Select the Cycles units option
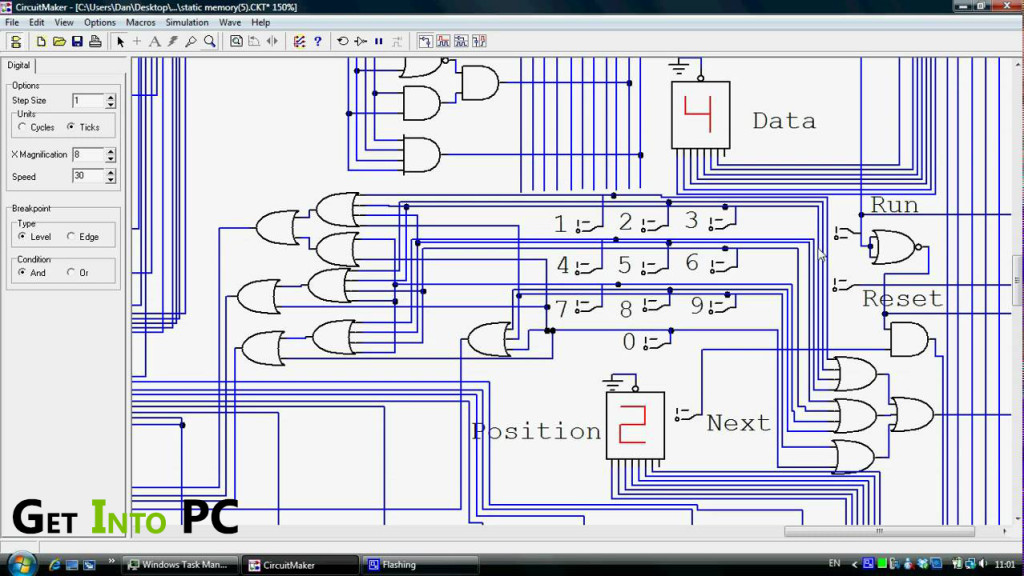Viewport: 1024px width, 576px height. (x=37, y=127)
